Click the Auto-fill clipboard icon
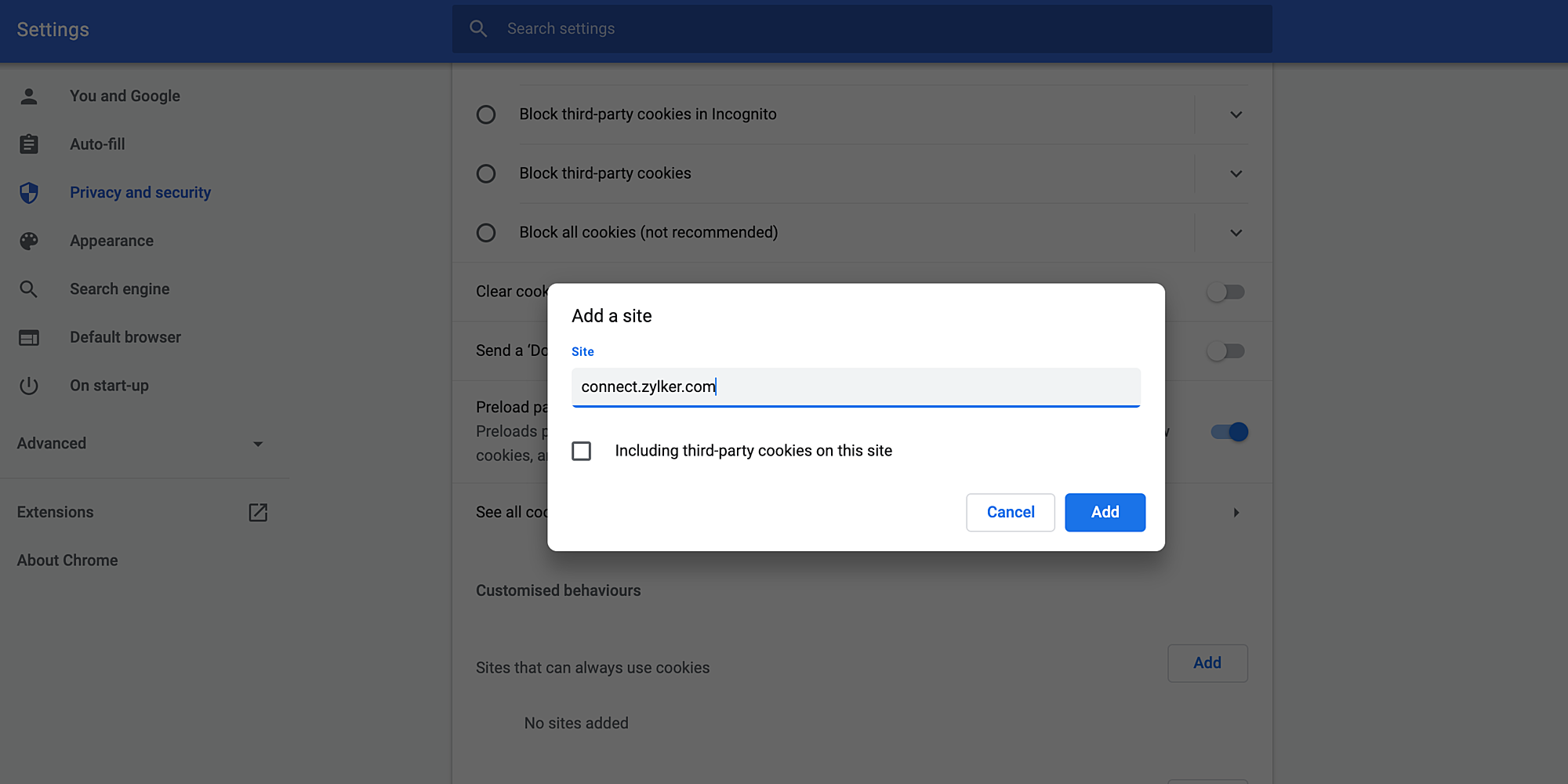Screen dimensions: 1568x784 [x=29, y=144]
